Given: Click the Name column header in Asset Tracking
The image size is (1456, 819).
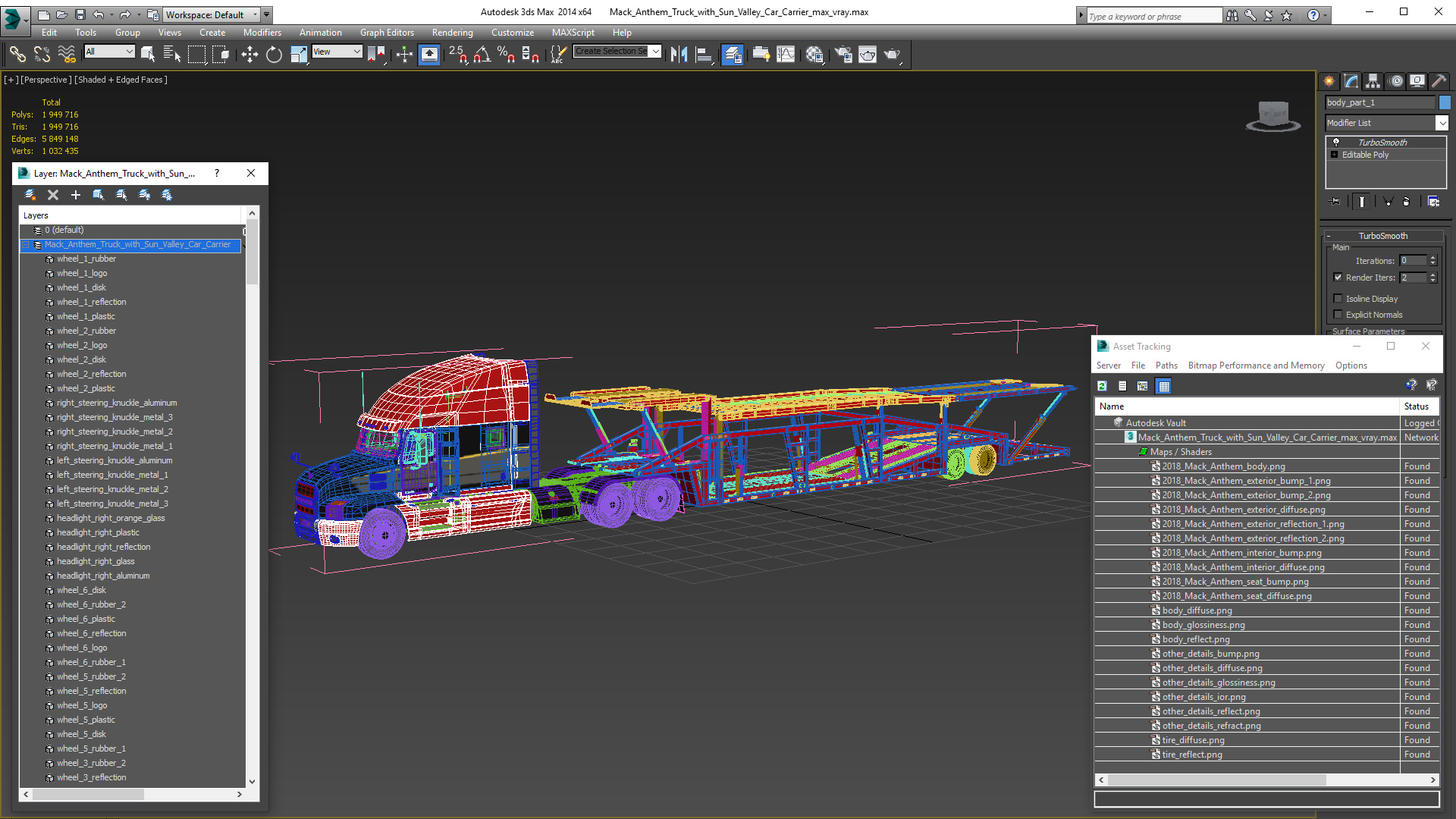Looking at the screenshot, I should coord(1247,406).
